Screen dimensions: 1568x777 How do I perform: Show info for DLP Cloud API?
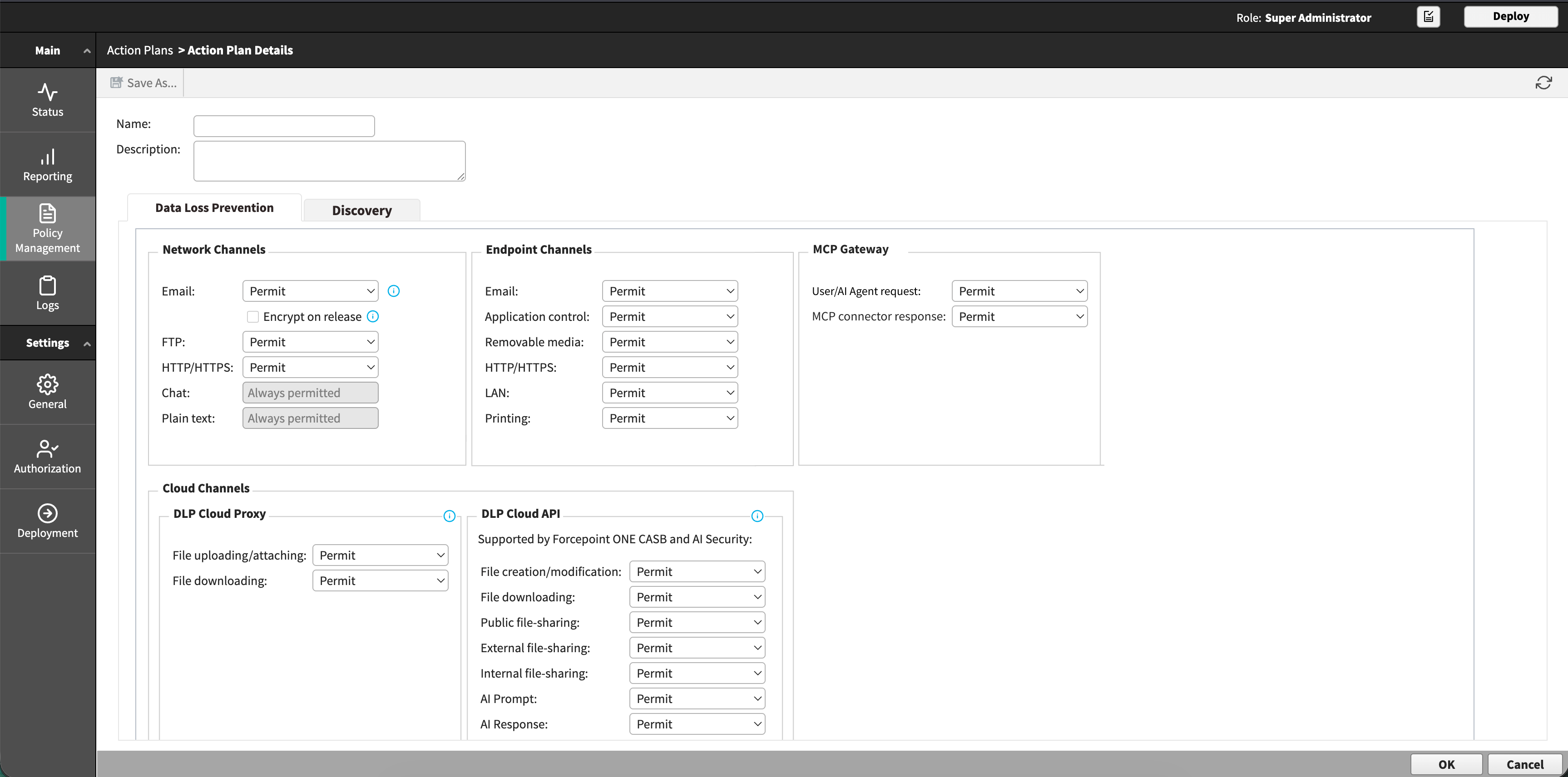pyautogui.click(x=757, y=516)
